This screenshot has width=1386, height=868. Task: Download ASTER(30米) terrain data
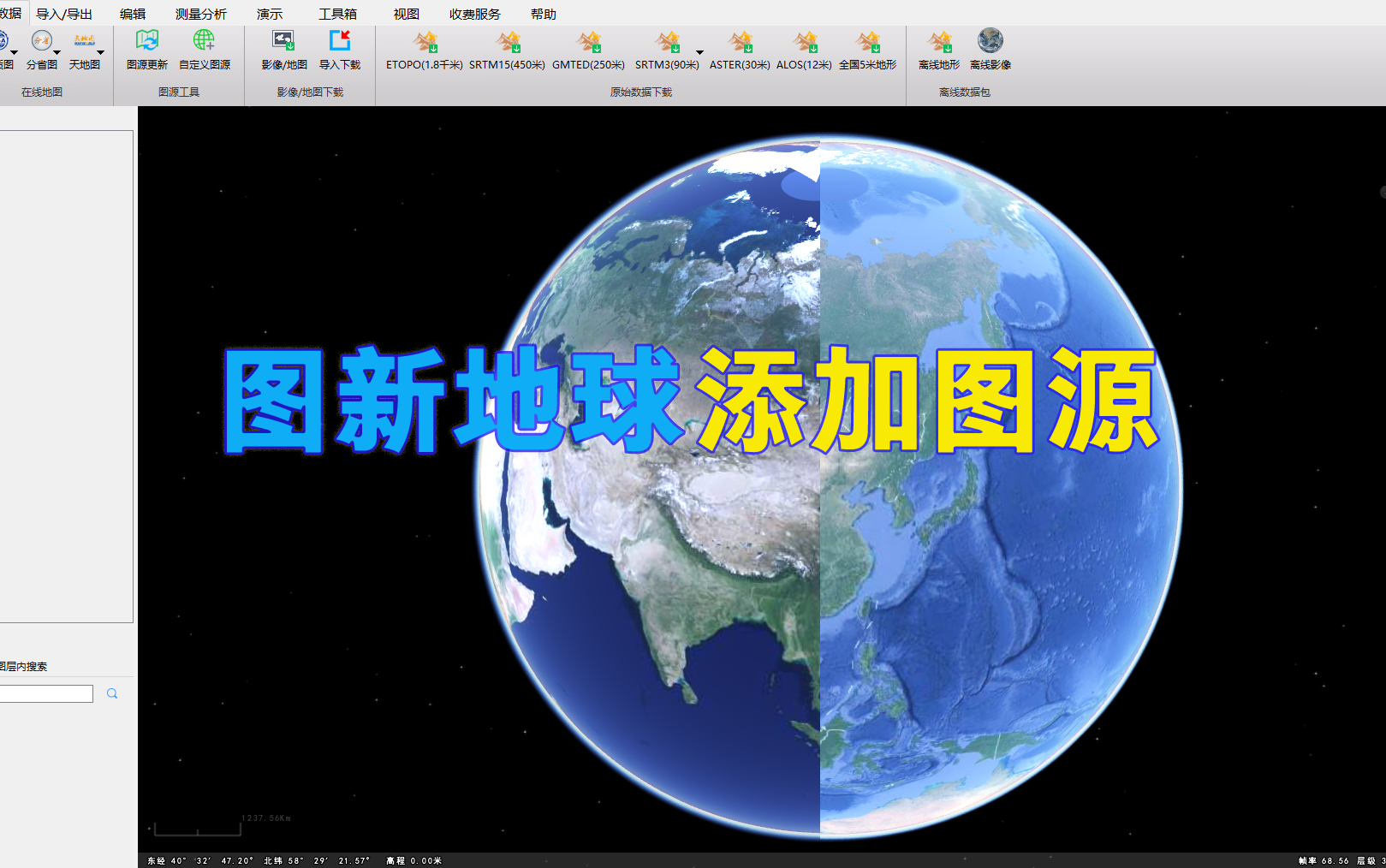click(740, 50)
